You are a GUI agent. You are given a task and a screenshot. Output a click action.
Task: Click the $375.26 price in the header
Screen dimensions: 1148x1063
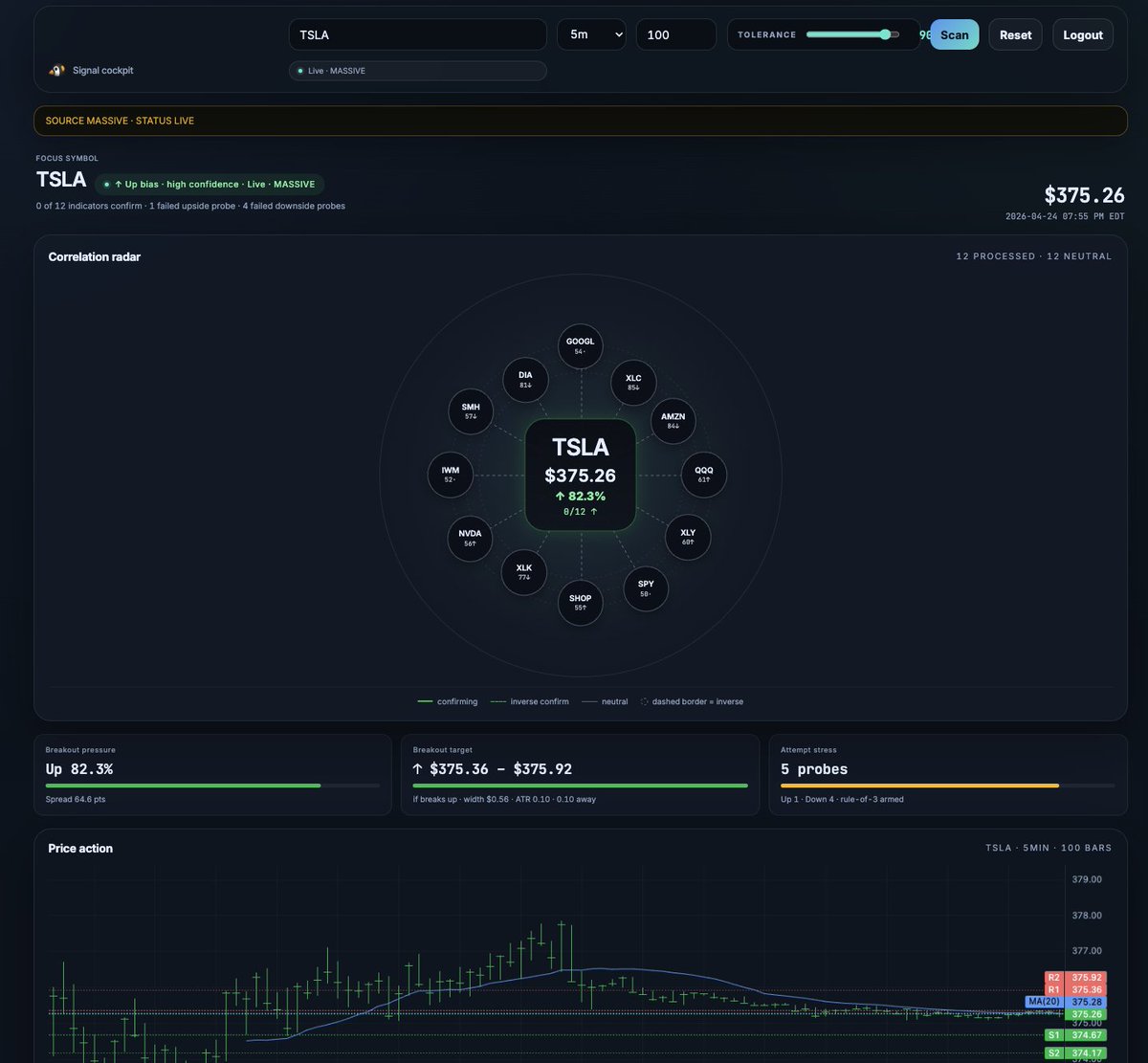tap(1084, 195)
